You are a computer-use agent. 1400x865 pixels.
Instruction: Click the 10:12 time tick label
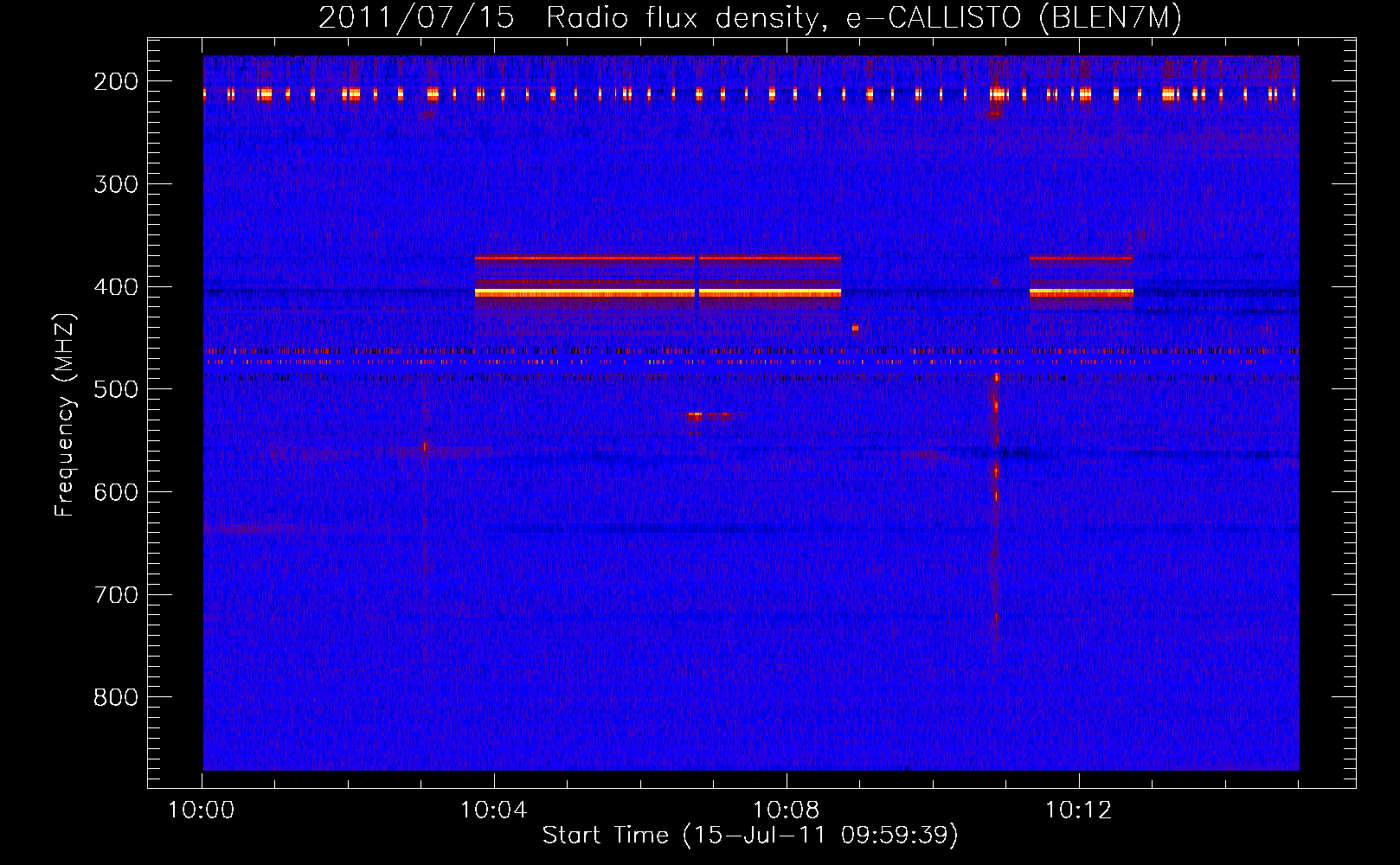(1079, 811)
